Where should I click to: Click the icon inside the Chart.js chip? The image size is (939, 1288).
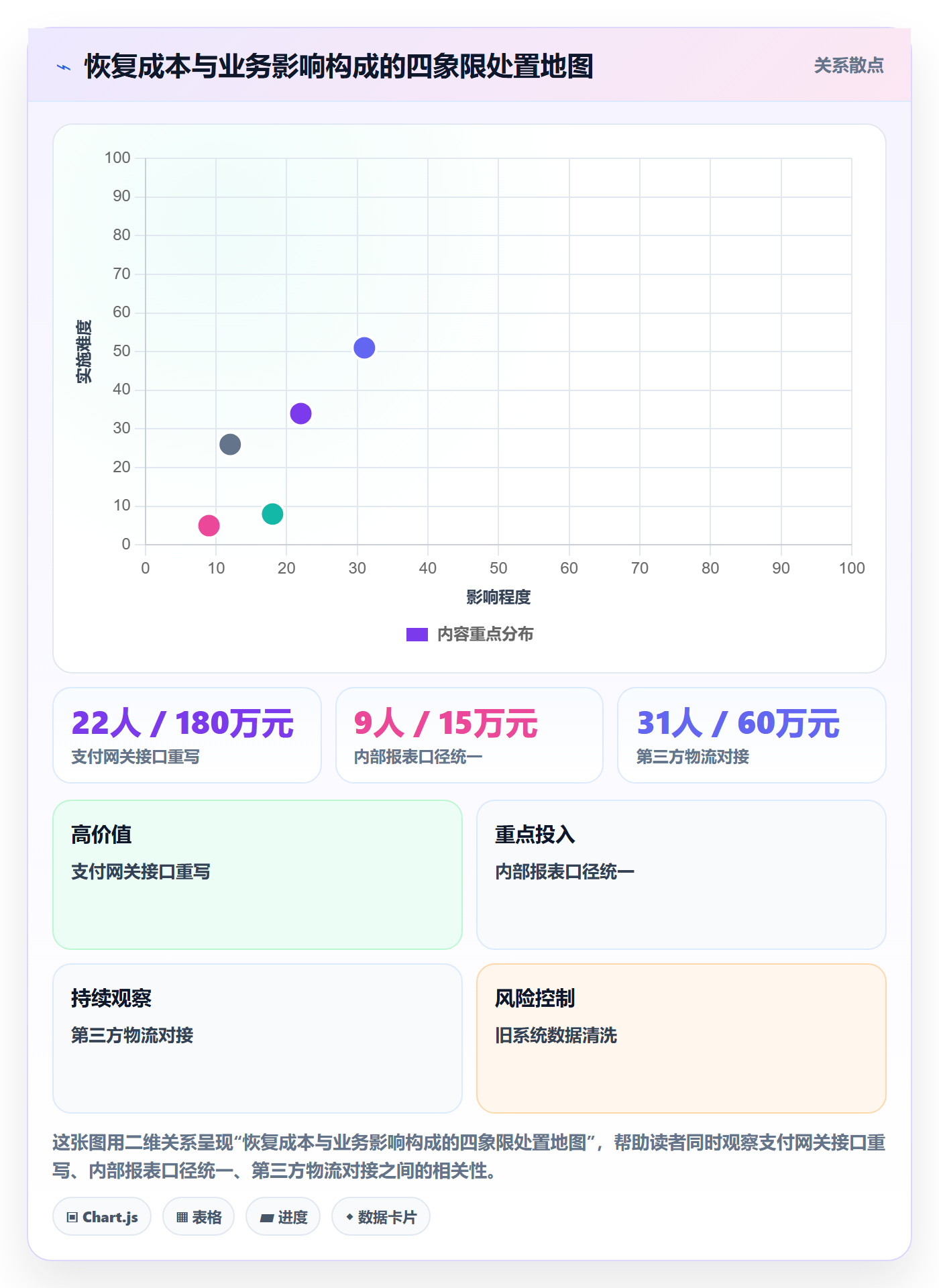pyautogui.click(x=72, y=1217)
